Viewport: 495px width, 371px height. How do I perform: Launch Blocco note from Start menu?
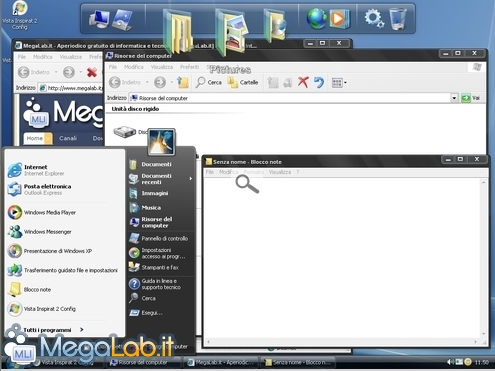point(29,290)
